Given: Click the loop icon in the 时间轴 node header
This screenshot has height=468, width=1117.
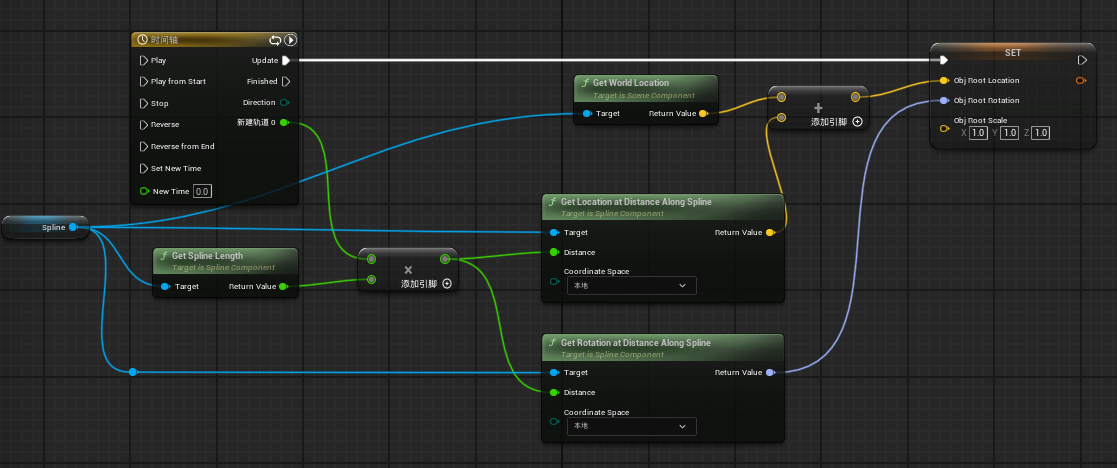Looking at the screenshot, I should (275, 40).
